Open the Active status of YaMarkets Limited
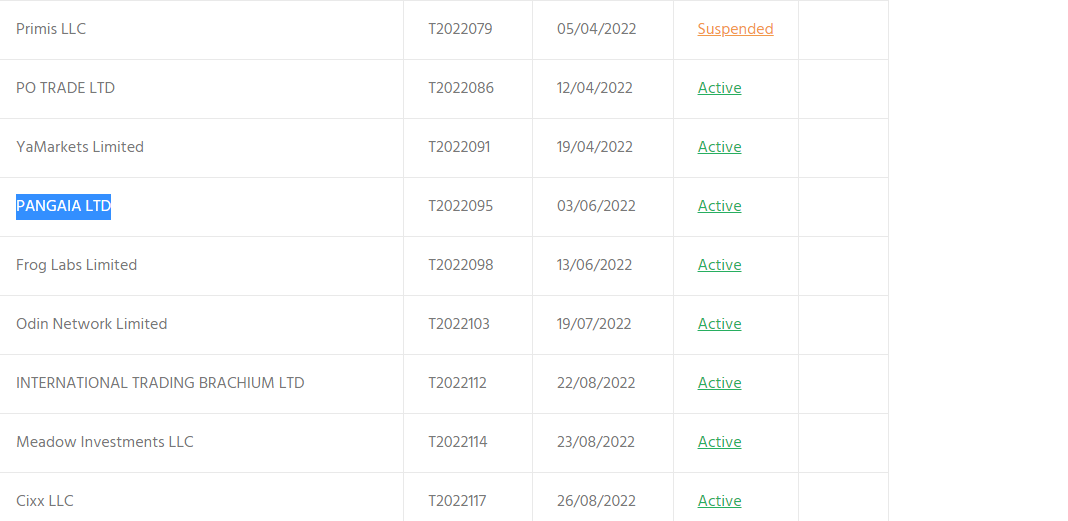Screen dimensions: 1068x521 click(719, 147)
